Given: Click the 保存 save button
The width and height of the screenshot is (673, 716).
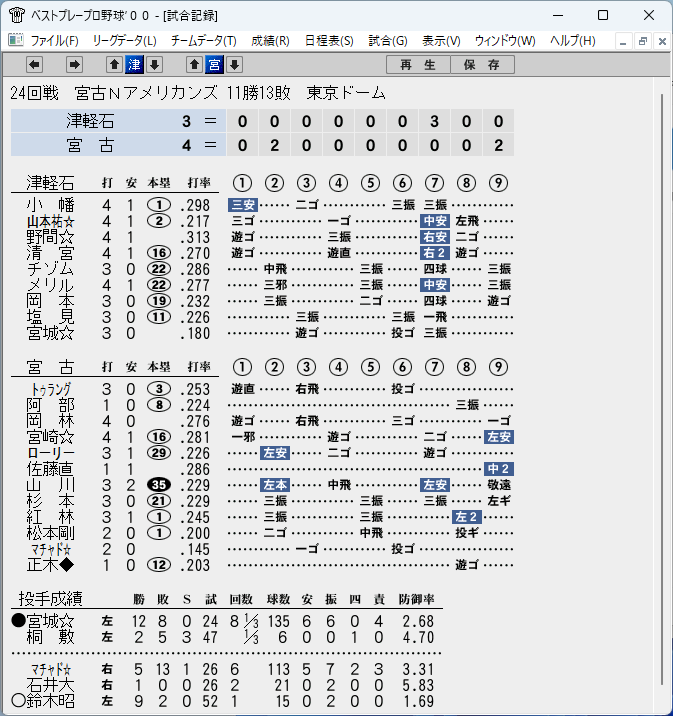Looking at the screenshot, I should pos(482,65).
